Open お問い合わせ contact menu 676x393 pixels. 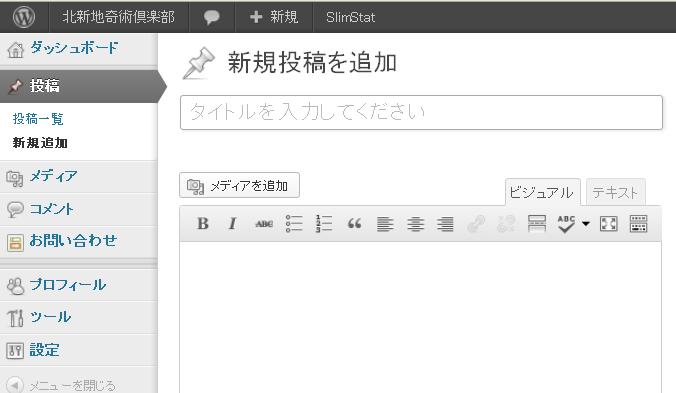tap(73, 240)
